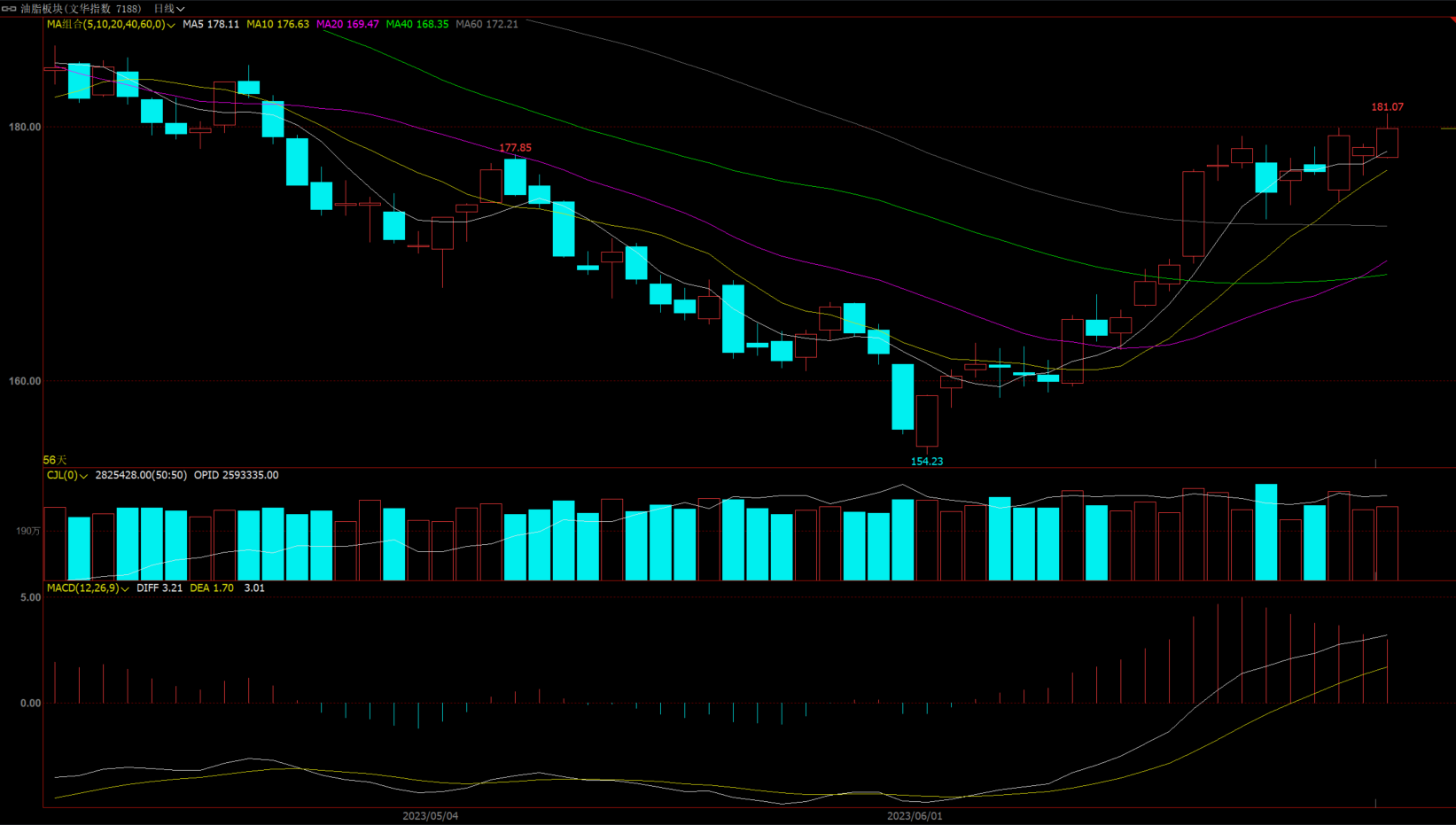Click the 油脂板块(文华指数 7188) chart title

pos(81,9)
